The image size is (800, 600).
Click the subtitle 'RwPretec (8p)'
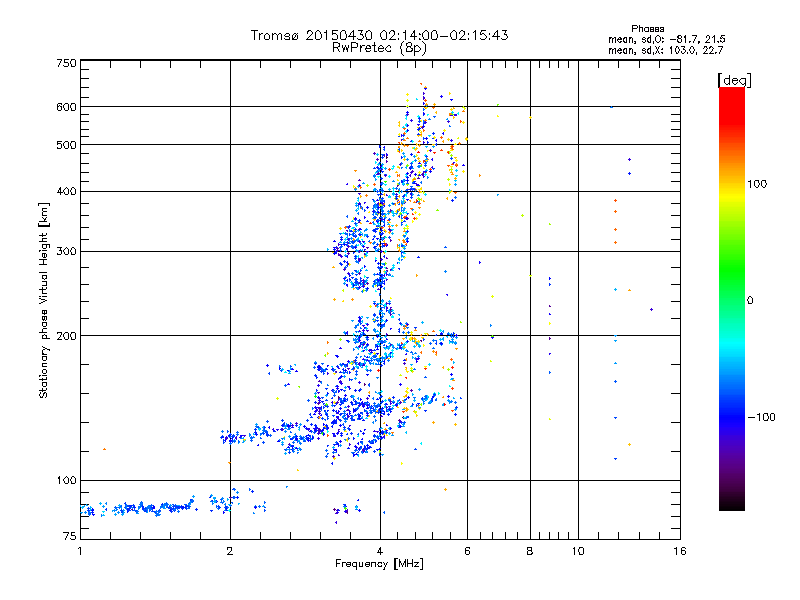(x=379, y=48)
